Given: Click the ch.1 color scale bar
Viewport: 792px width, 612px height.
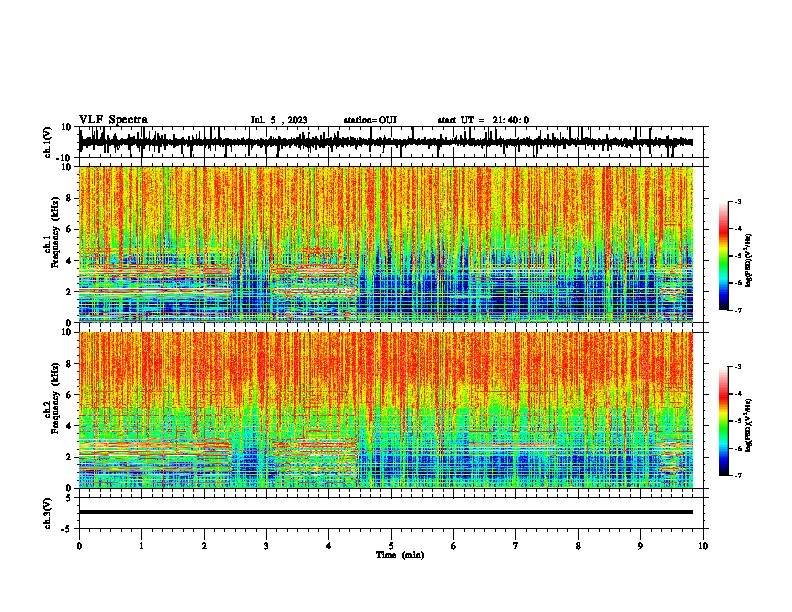Looking at the screenshot, I should click(724, 256).
